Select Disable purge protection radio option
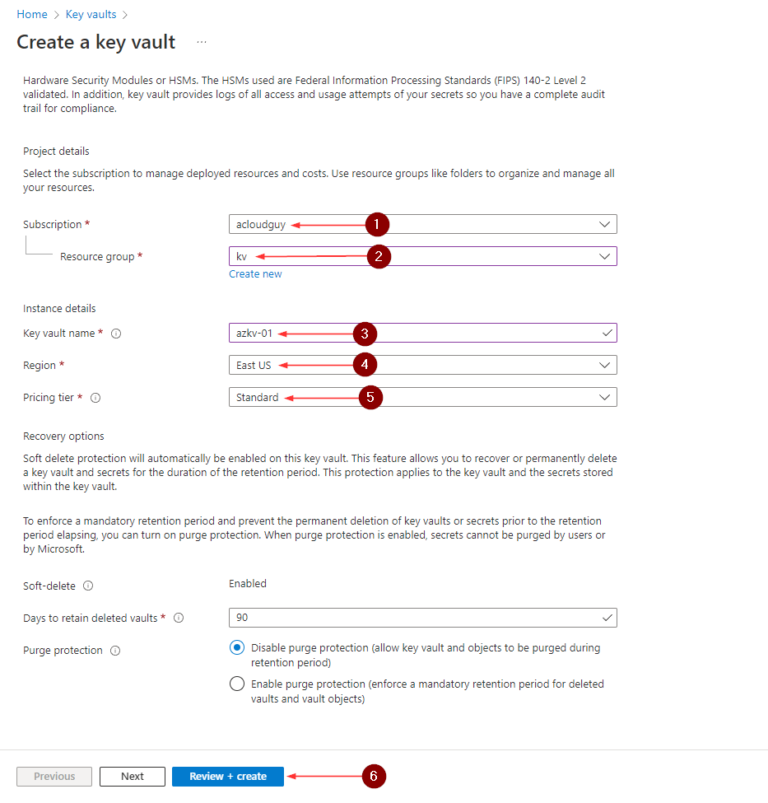The width and height of the screenshot is (768, 803). [237, 648]
